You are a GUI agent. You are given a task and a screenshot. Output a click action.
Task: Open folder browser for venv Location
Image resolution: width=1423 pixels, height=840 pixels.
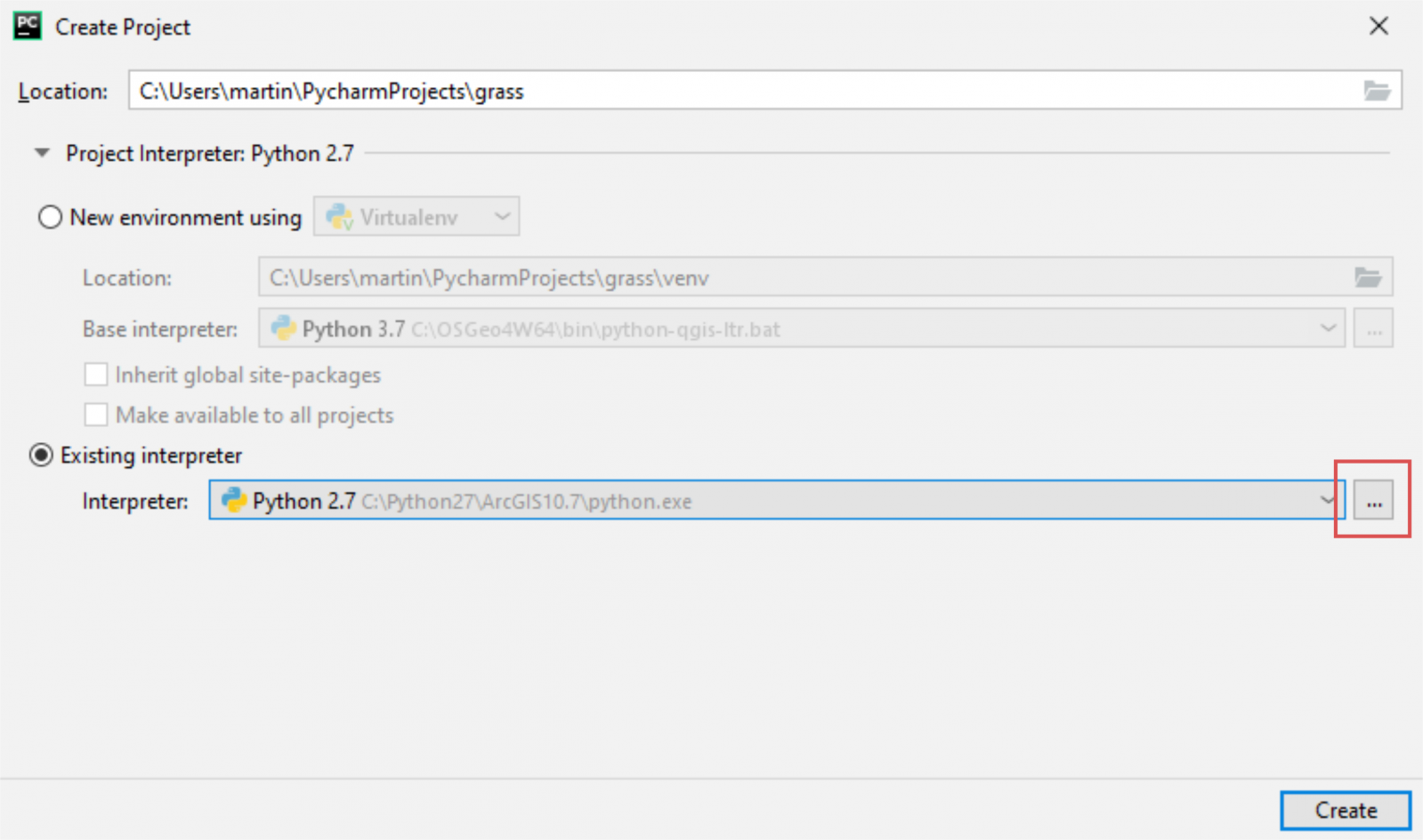click(x=1367, y=278)
